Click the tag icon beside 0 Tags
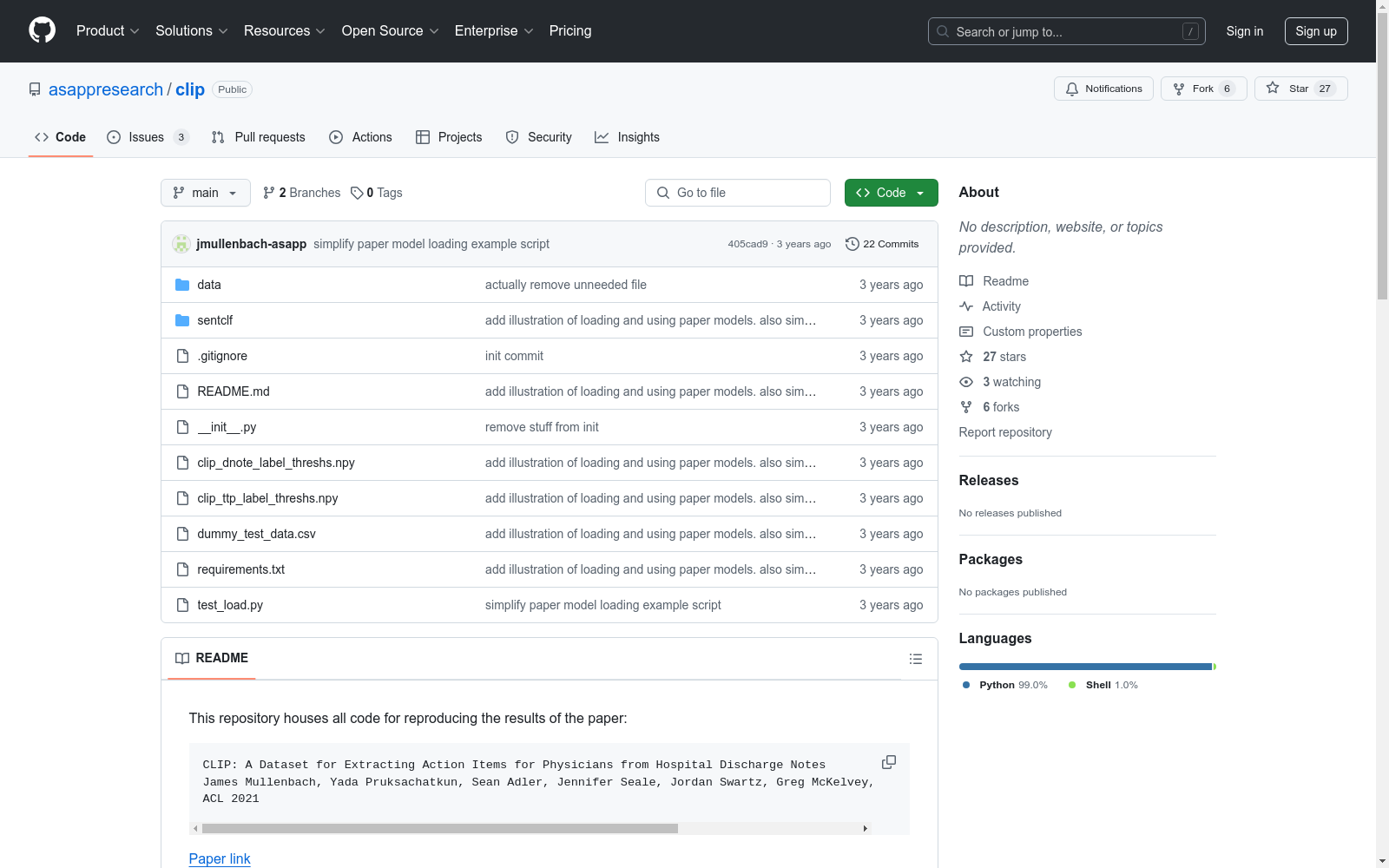 (357, 193)
